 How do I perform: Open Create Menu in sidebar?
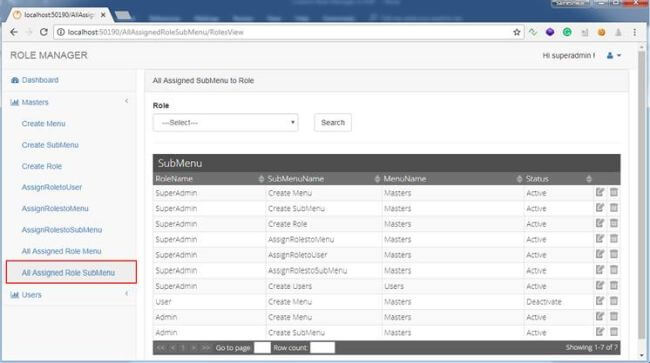[x=44, y=123]
